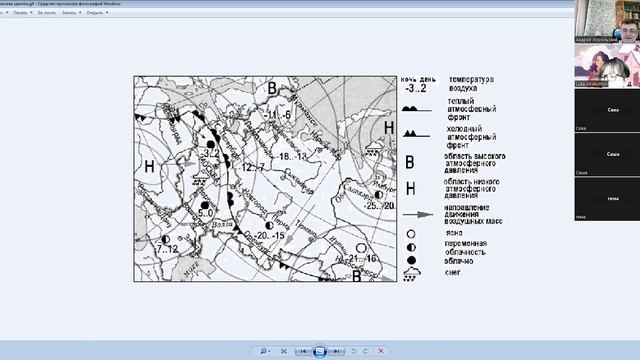Open the zoom magnifier control
The width and height of the screenshot is (640, 360).
(x=264, y=351)
